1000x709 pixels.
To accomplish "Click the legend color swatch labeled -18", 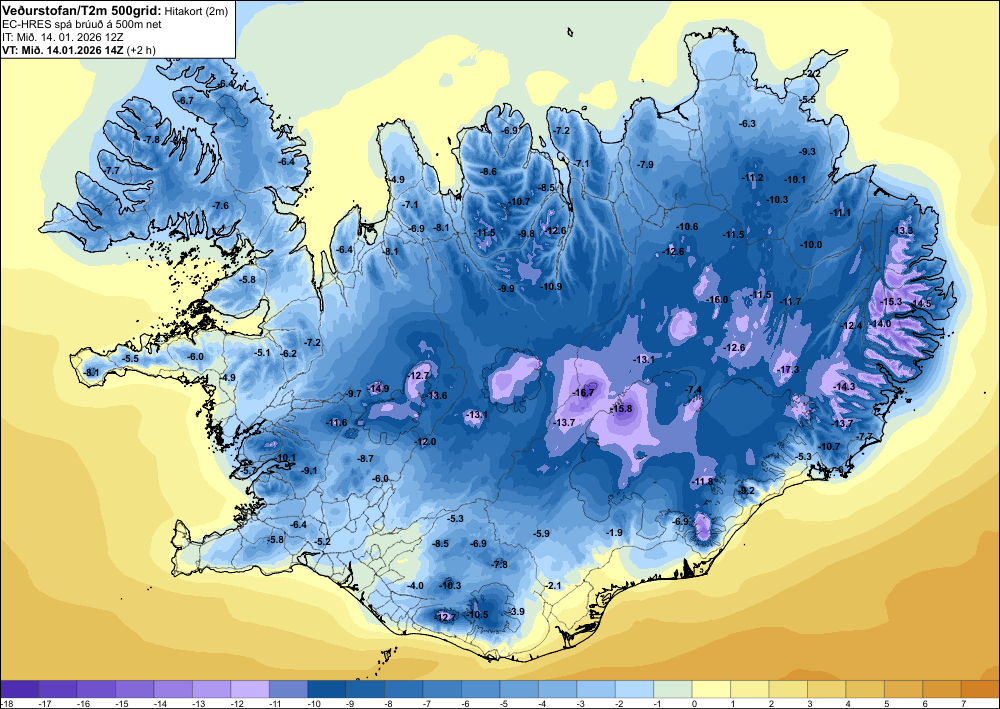I will click(19, 689).
